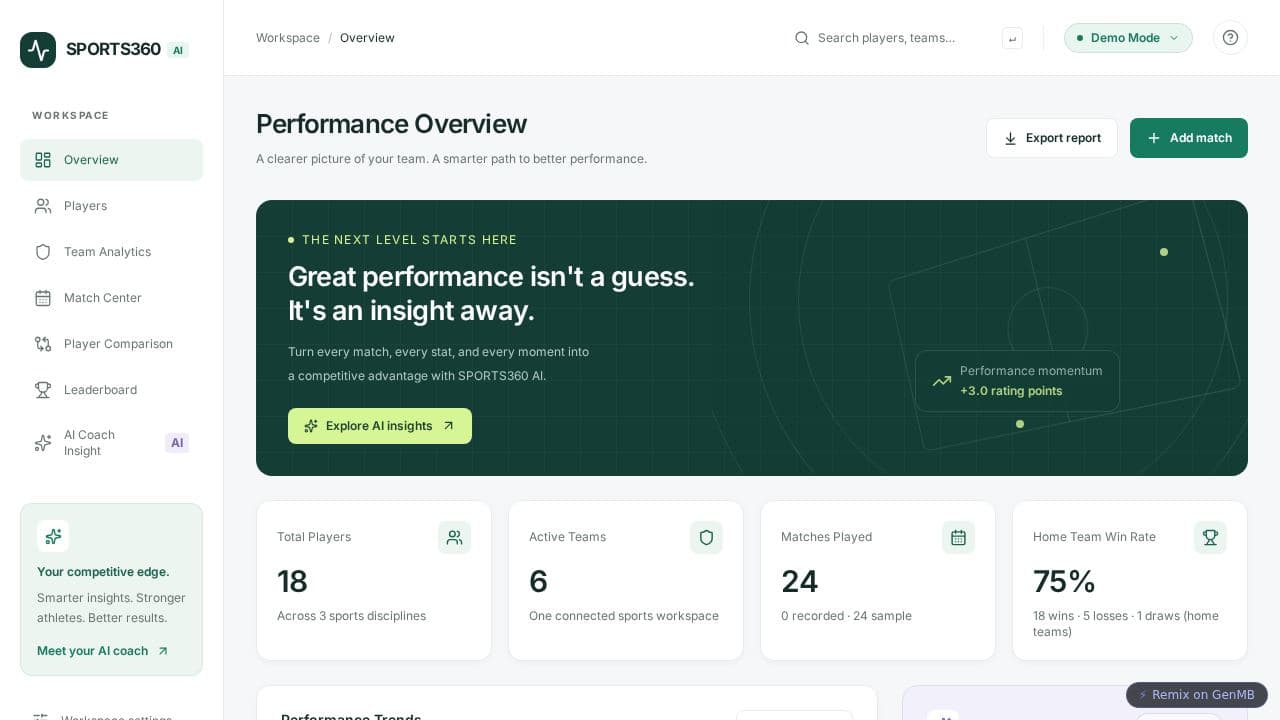Click the Workspace breadcrumb link

[x=288, y=38]
